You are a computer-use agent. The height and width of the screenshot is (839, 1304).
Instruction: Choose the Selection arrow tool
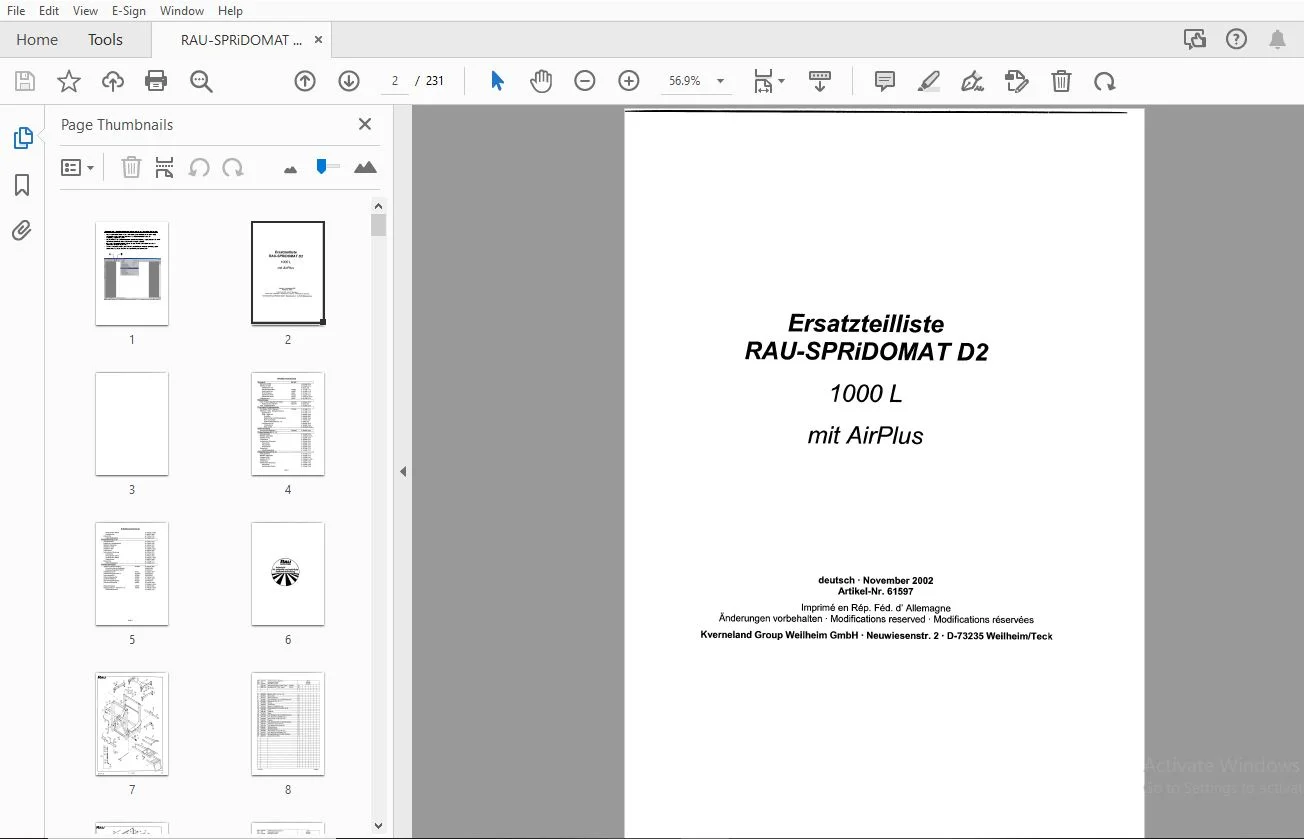tap(497, 81)
